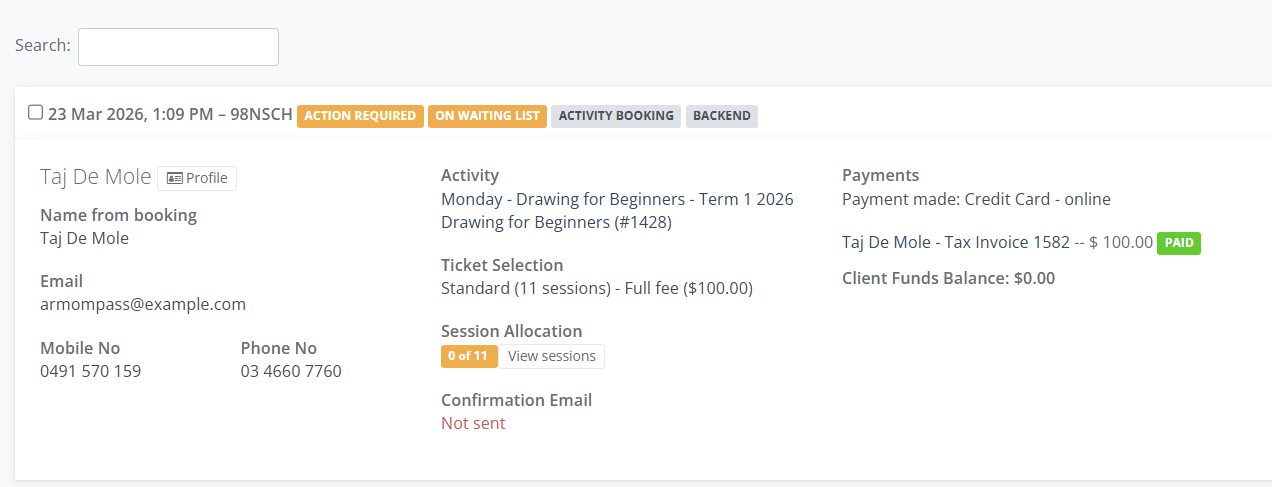1272x487 pixels.
Task: Focus the Search text field
Action: pyautogui.click(x=178, y=47)
